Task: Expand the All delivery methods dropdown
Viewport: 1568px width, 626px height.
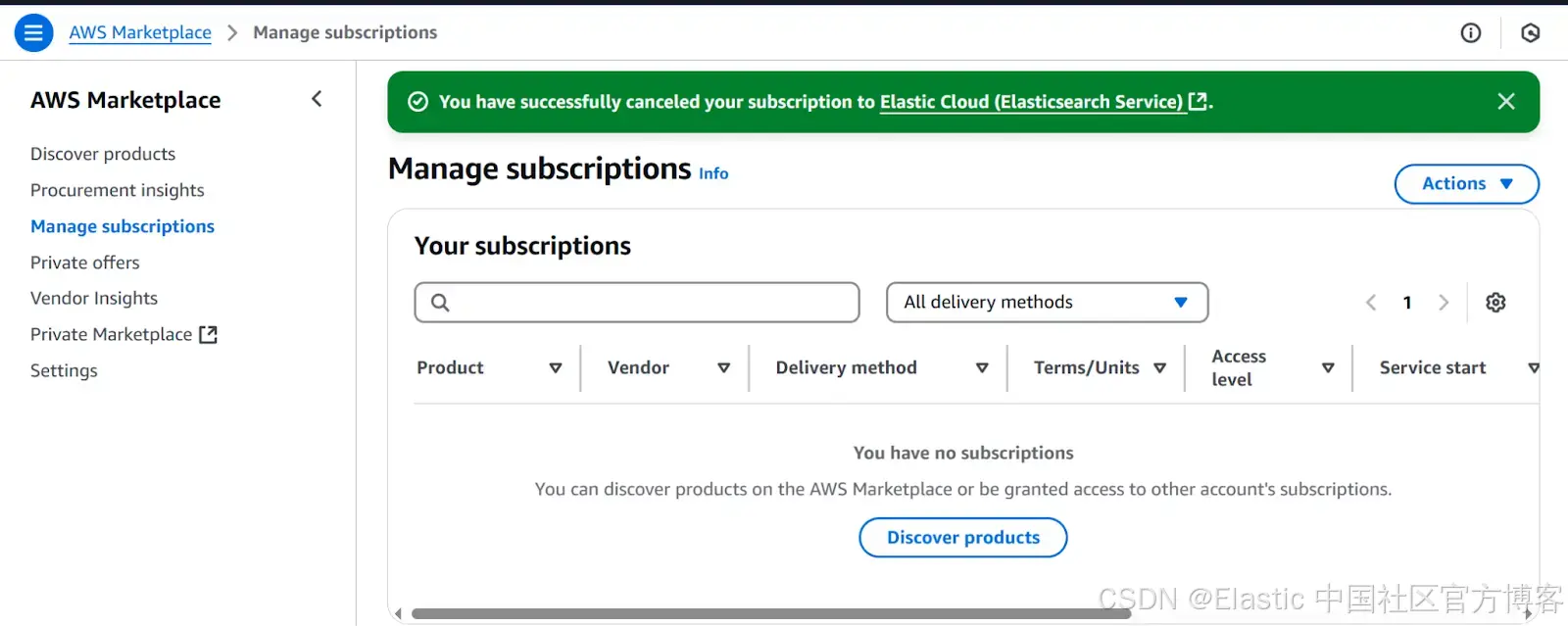Action: [1047, 303]
